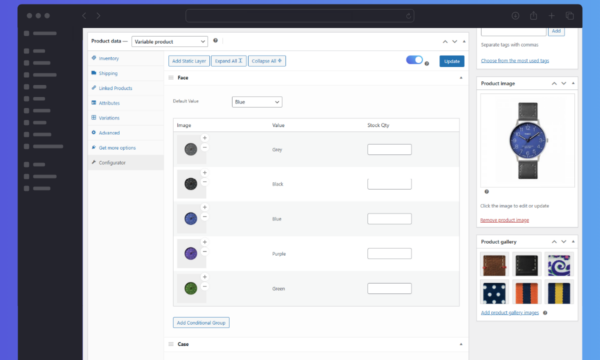Grab the Case layer drag handle
The width and height of the screenshot is (600, 360).
click(171, 344)
